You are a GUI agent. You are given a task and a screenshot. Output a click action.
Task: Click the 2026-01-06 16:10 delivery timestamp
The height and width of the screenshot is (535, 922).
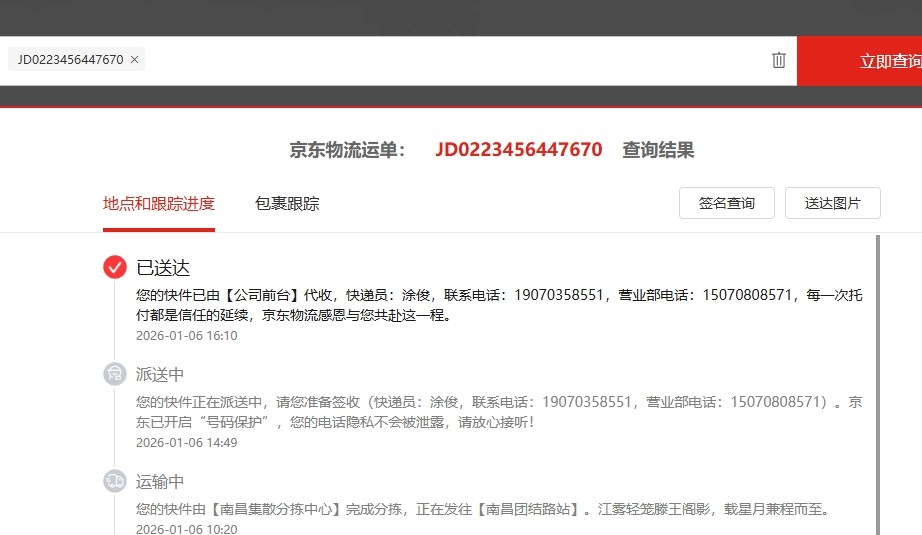click(x=187, y=336)
